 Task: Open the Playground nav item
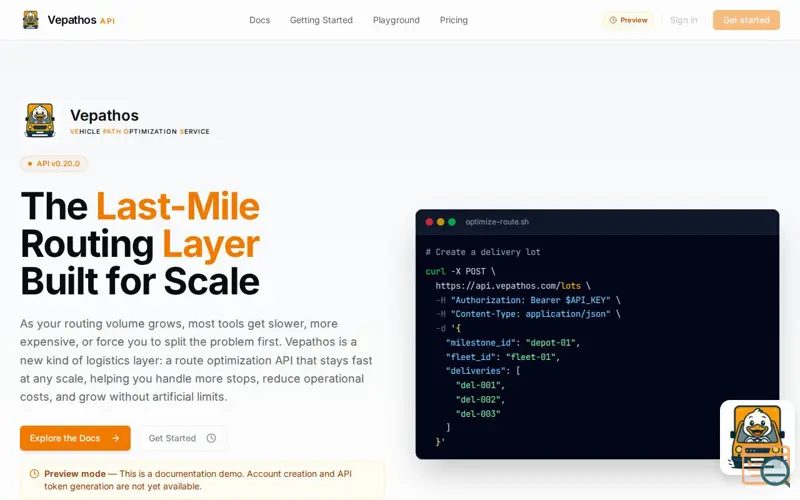tap(396, 20)
